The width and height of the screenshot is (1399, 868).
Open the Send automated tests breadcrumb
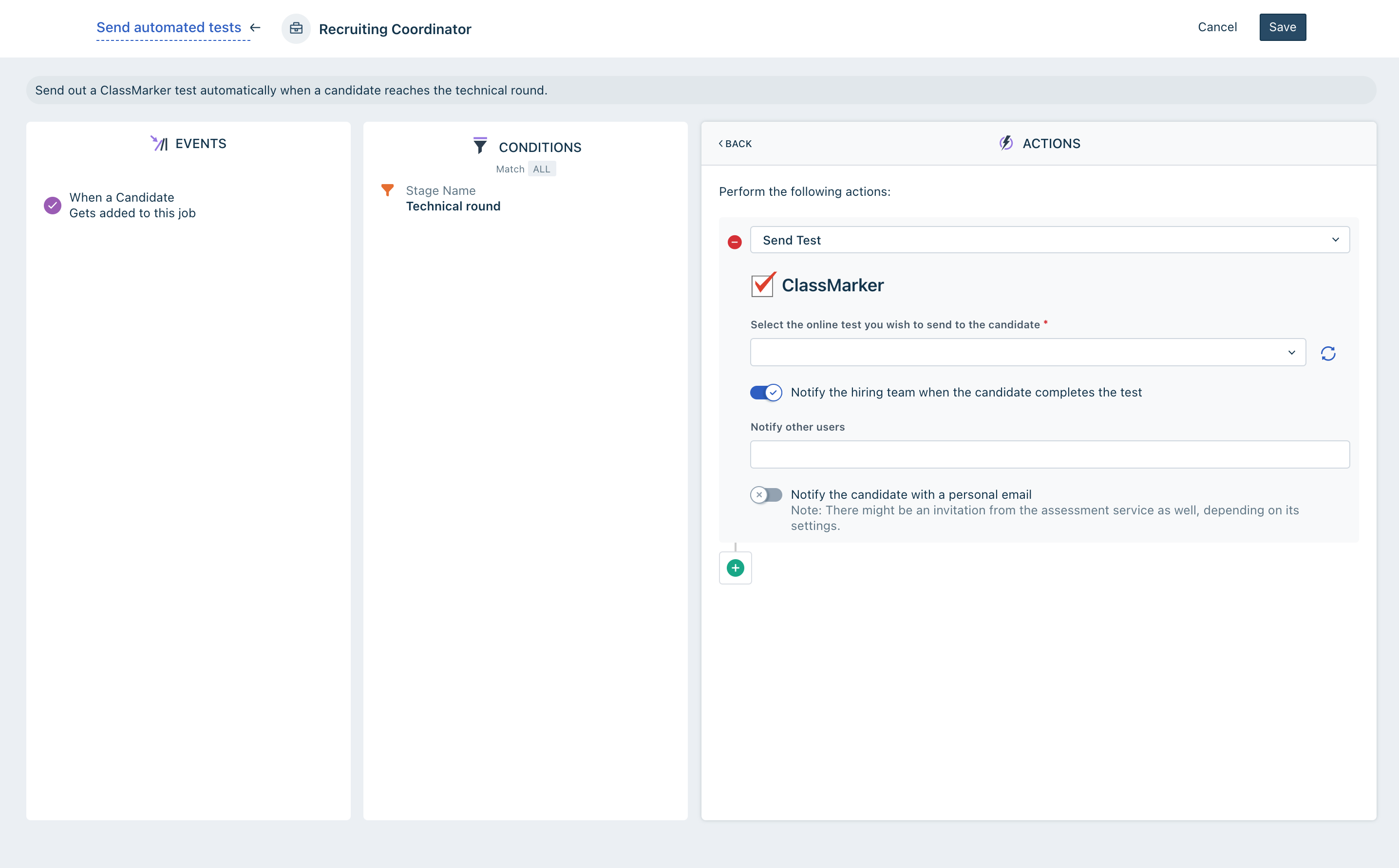168,27
